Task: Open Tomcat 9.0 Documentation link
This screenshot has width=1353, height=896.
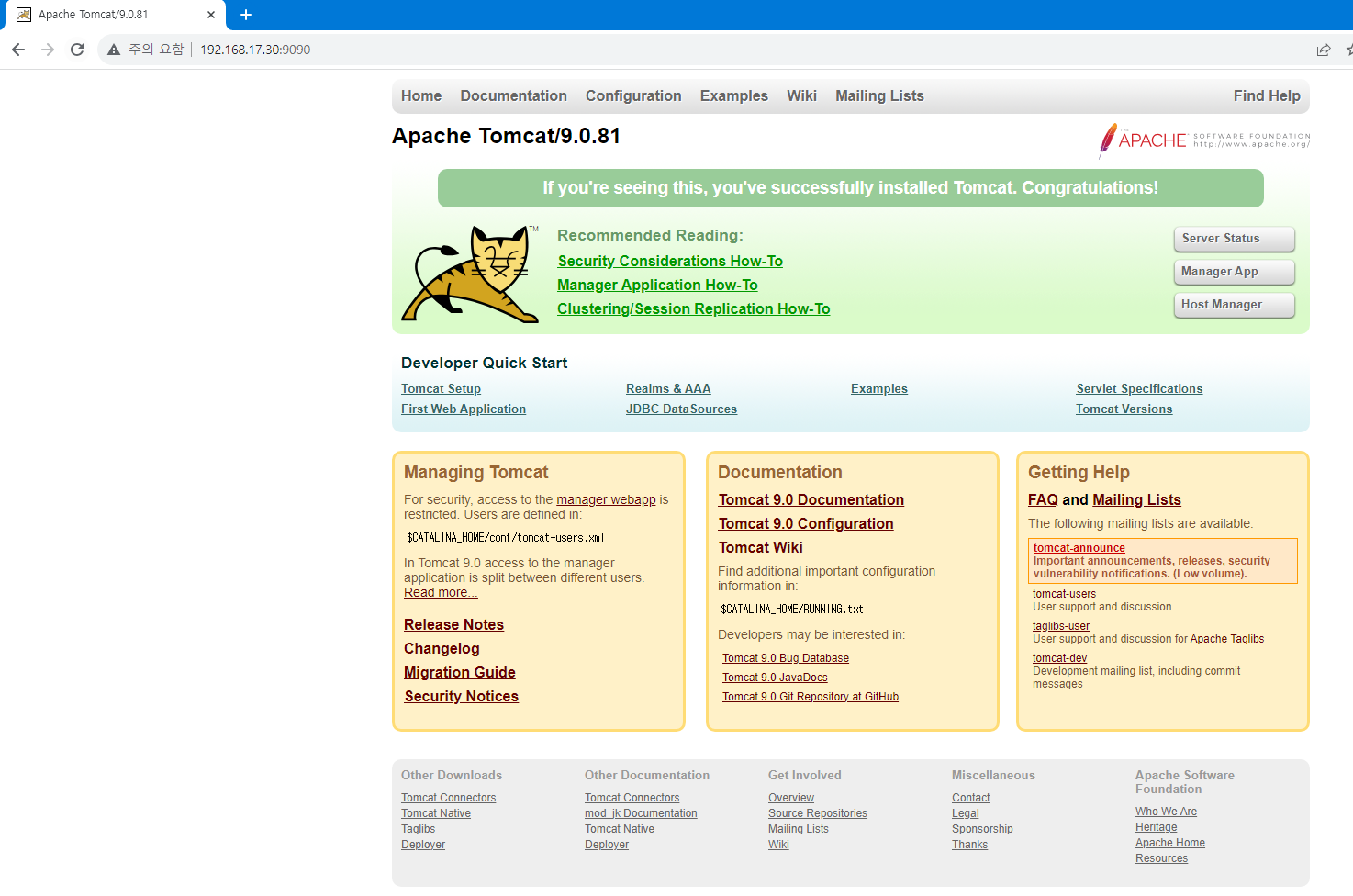Action: pos(811,499)
